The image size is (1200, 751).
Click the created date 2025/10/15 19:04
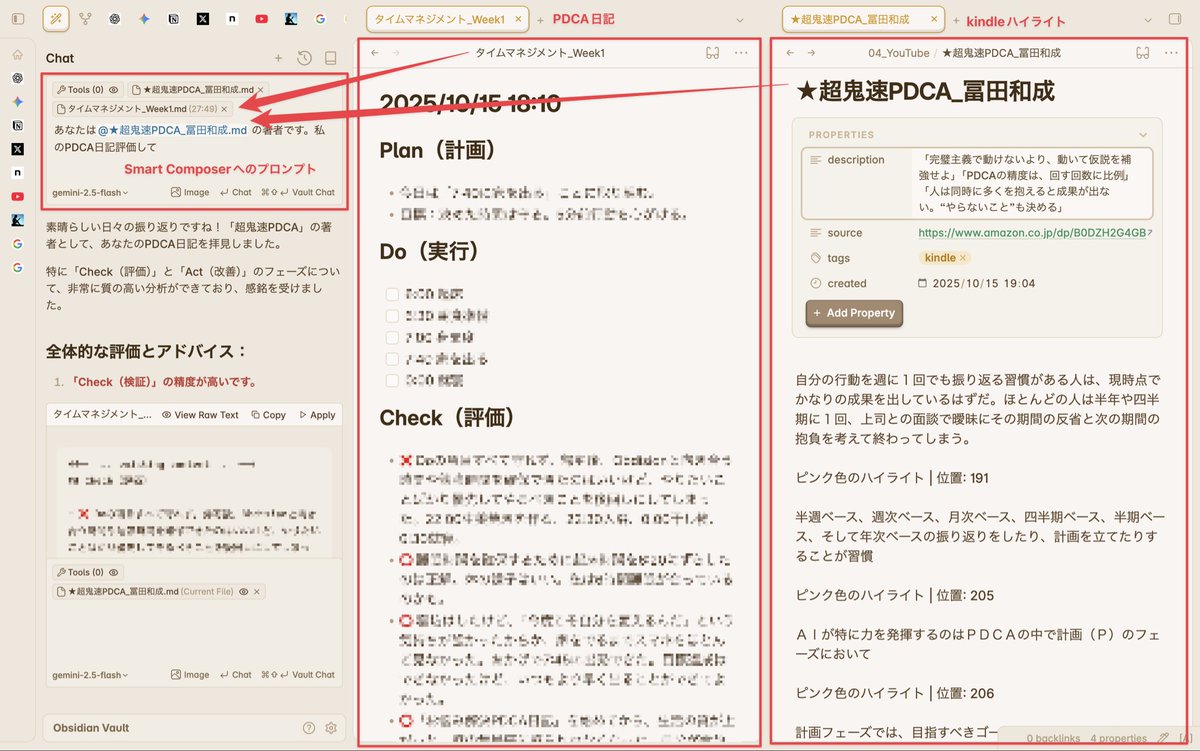pos(983,283)
